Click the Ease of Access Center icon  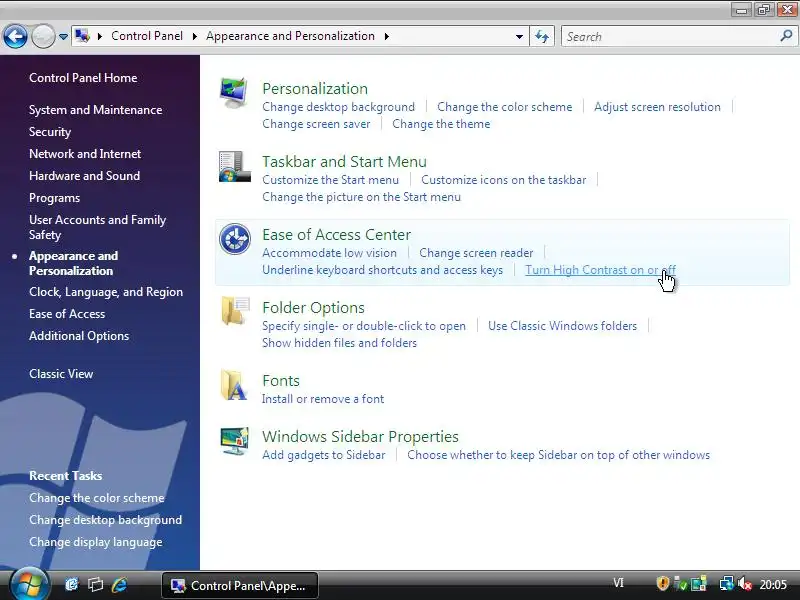click(235, 239)
